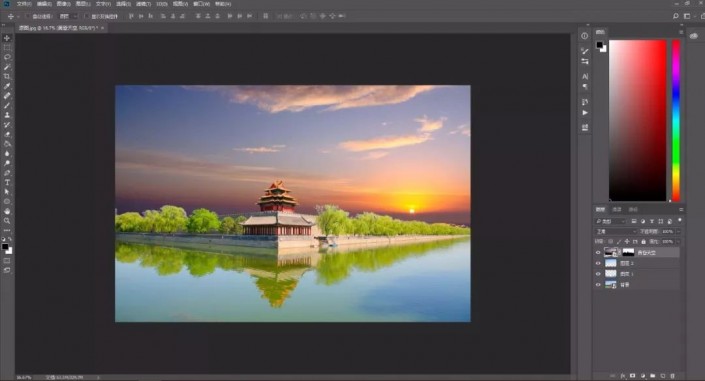Hide the 图层 1 layer

[598, 274]
